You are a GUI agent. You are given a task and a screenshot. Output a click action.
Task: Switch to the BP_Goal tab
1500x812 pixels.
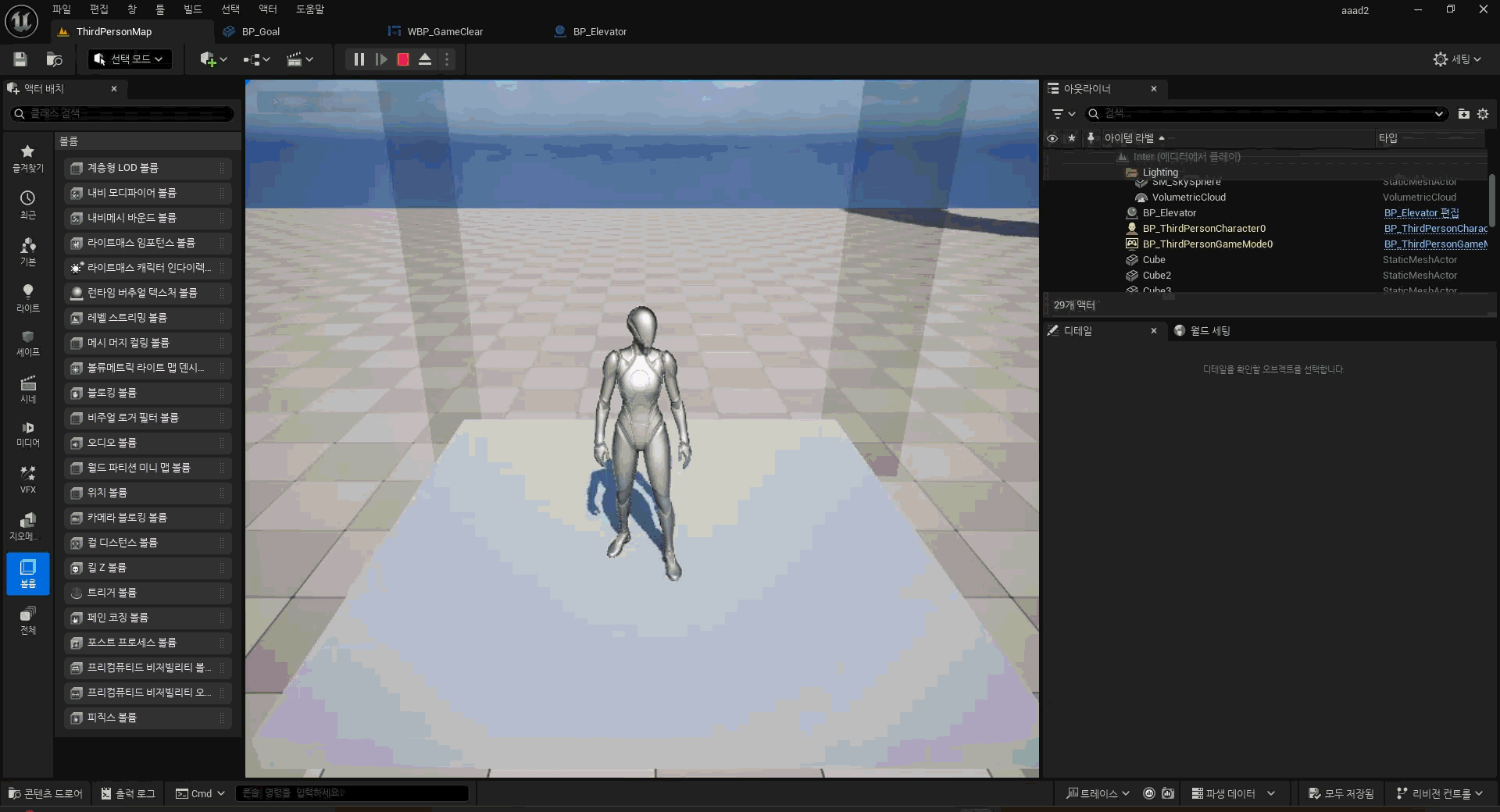pos(260,32)
